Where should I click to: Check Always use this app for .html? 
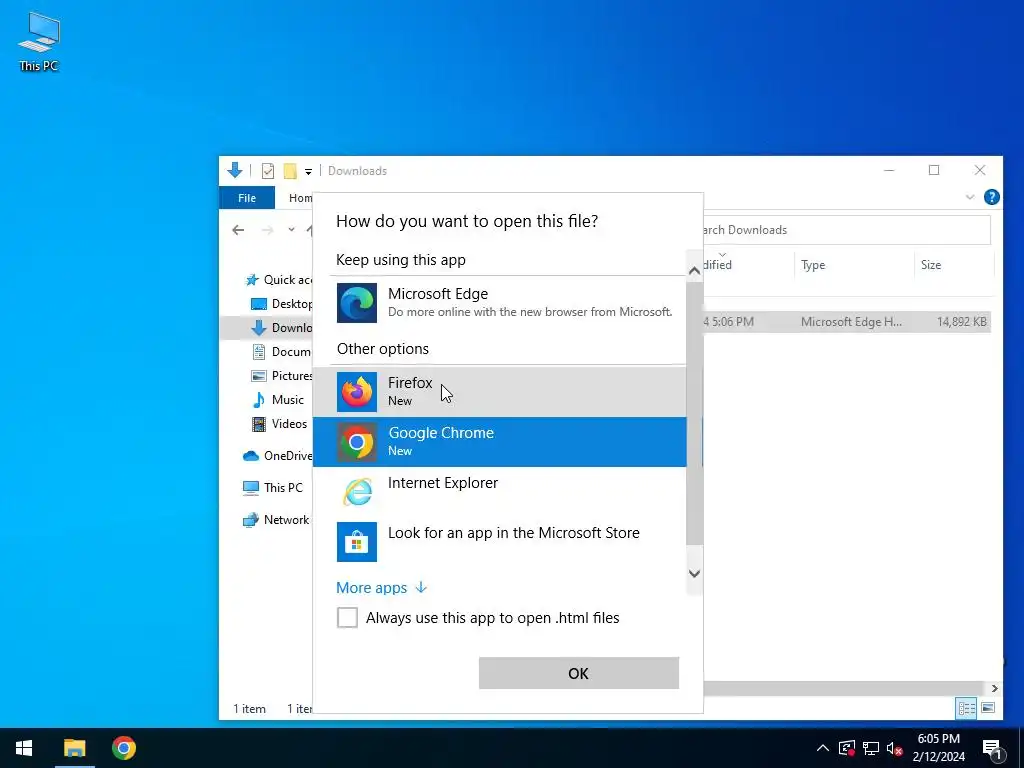pyautogui.click(x=347, y=617)
